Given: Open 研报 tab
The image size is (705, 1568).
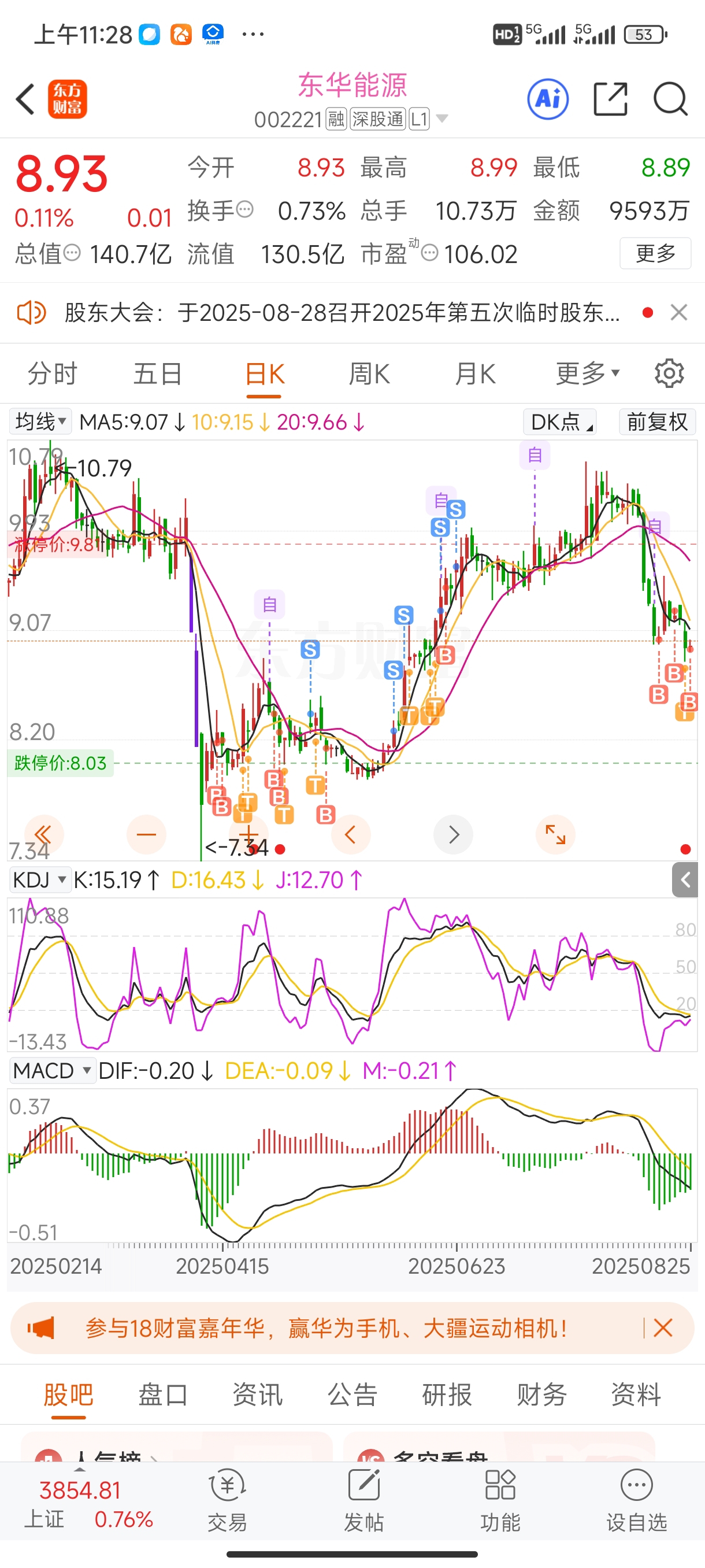Looking at the screenshot, I should pyautogui.click(x=447, y=1394).
